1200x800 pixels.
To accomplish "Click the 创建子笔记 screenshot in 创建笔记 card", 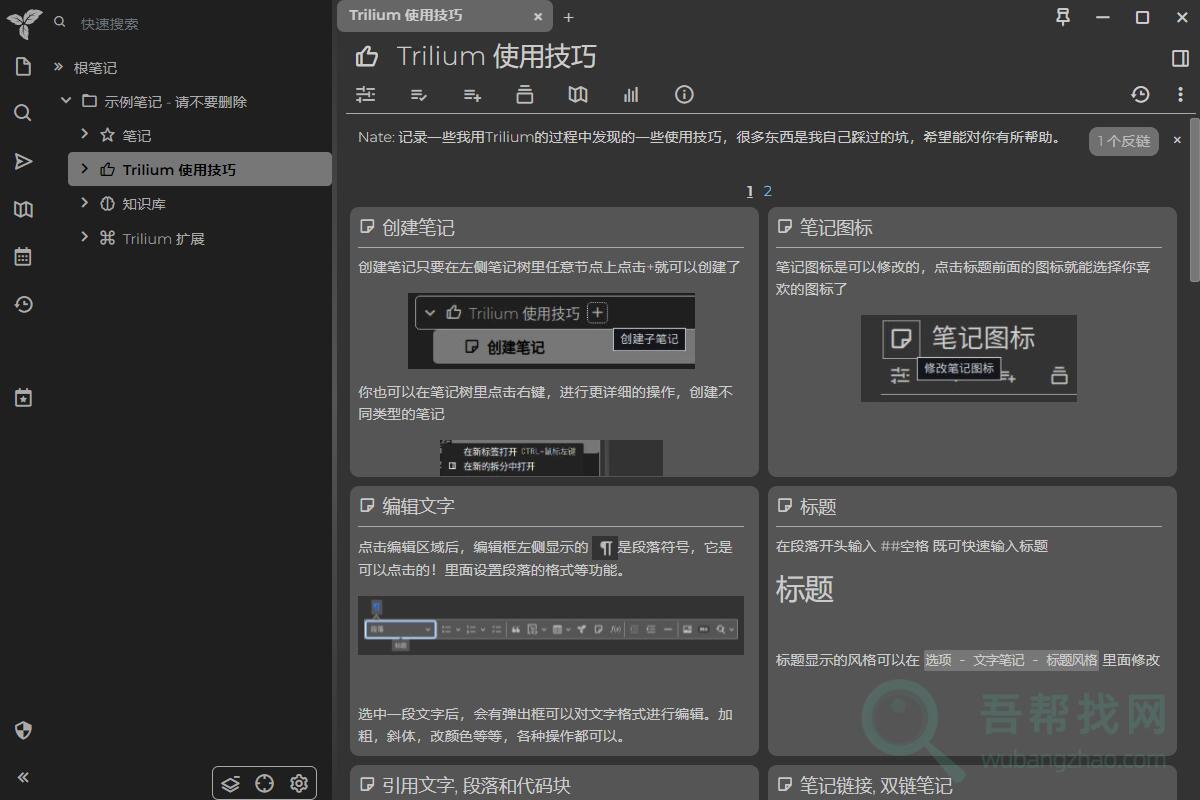I will [551, 331].
